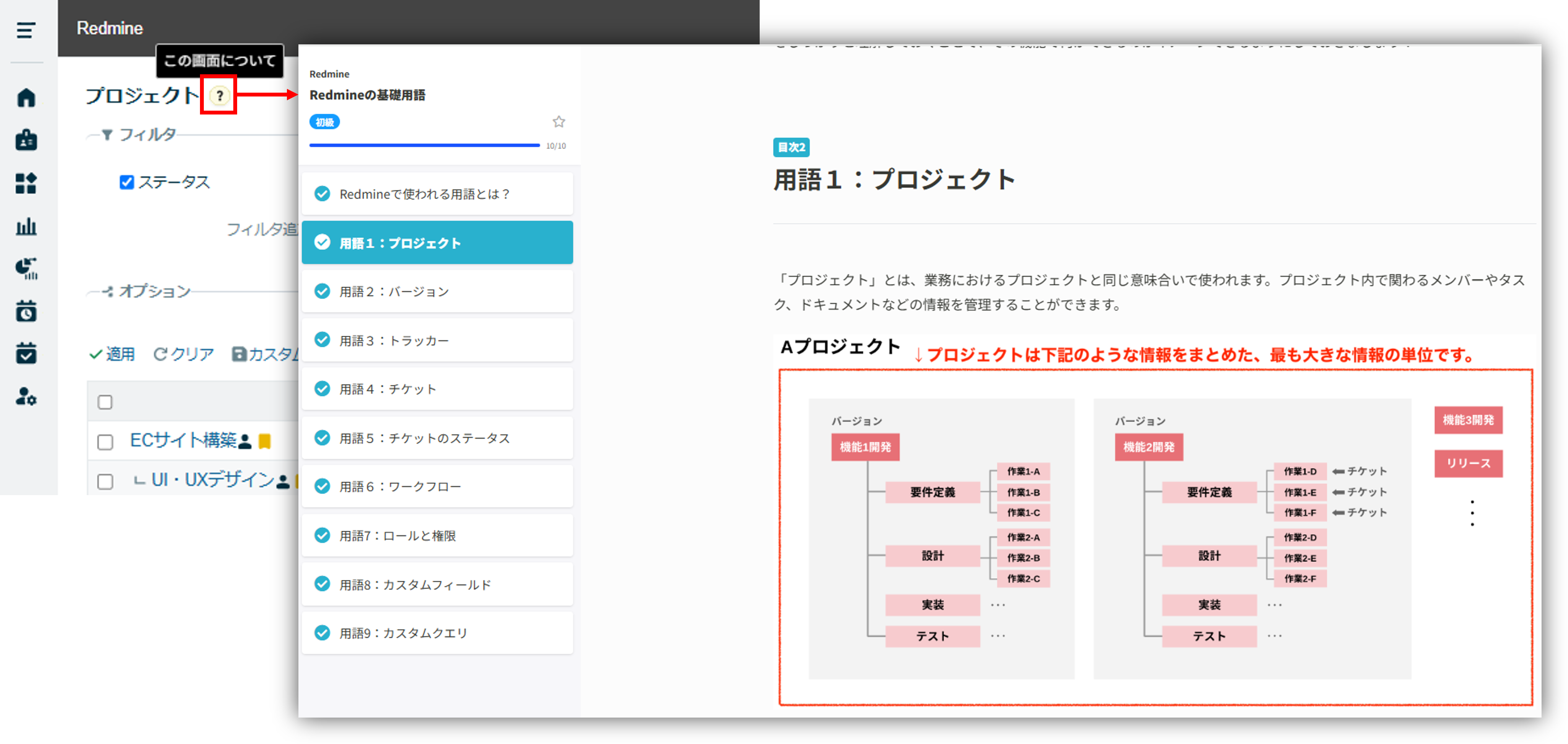Expand the オプション section

click(x=153, y=291)
